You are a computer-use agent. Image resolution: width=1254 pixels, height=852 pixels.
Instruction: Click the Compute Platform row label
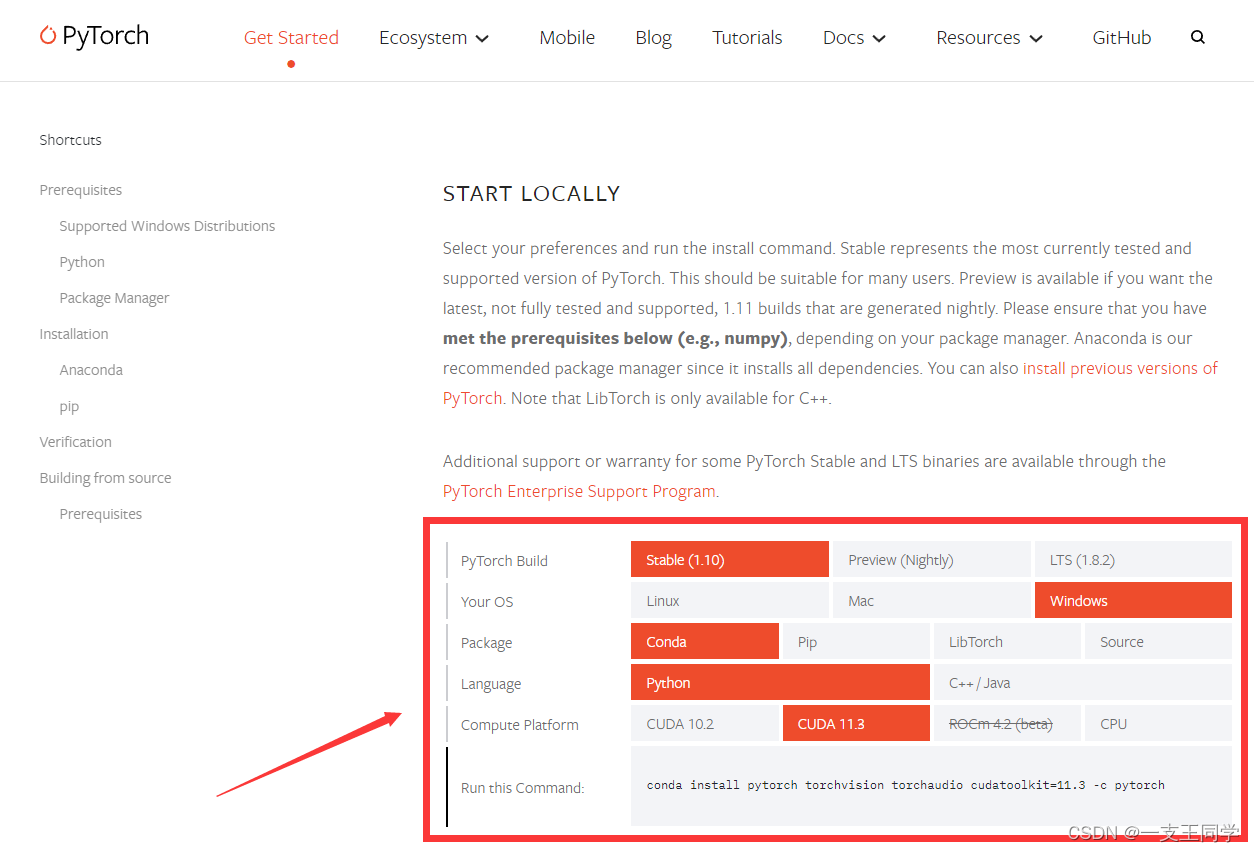click(520, 725)
